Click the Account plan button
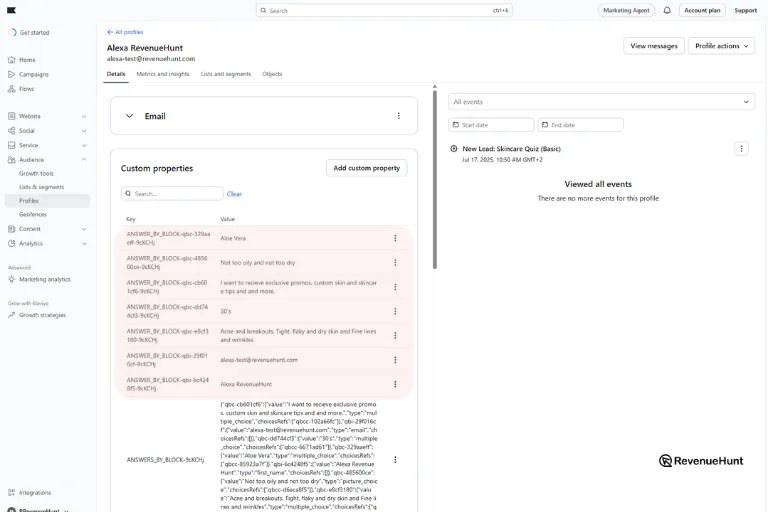This screenshot has width=768, height=512. 702,10
